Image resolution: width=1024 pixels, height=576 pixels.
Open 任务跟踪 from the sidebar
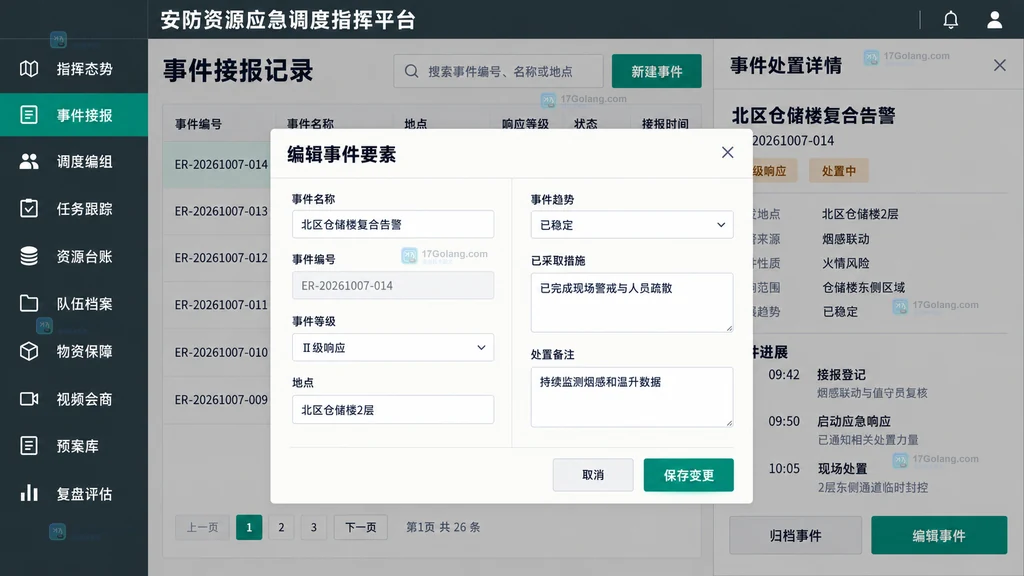74,208
